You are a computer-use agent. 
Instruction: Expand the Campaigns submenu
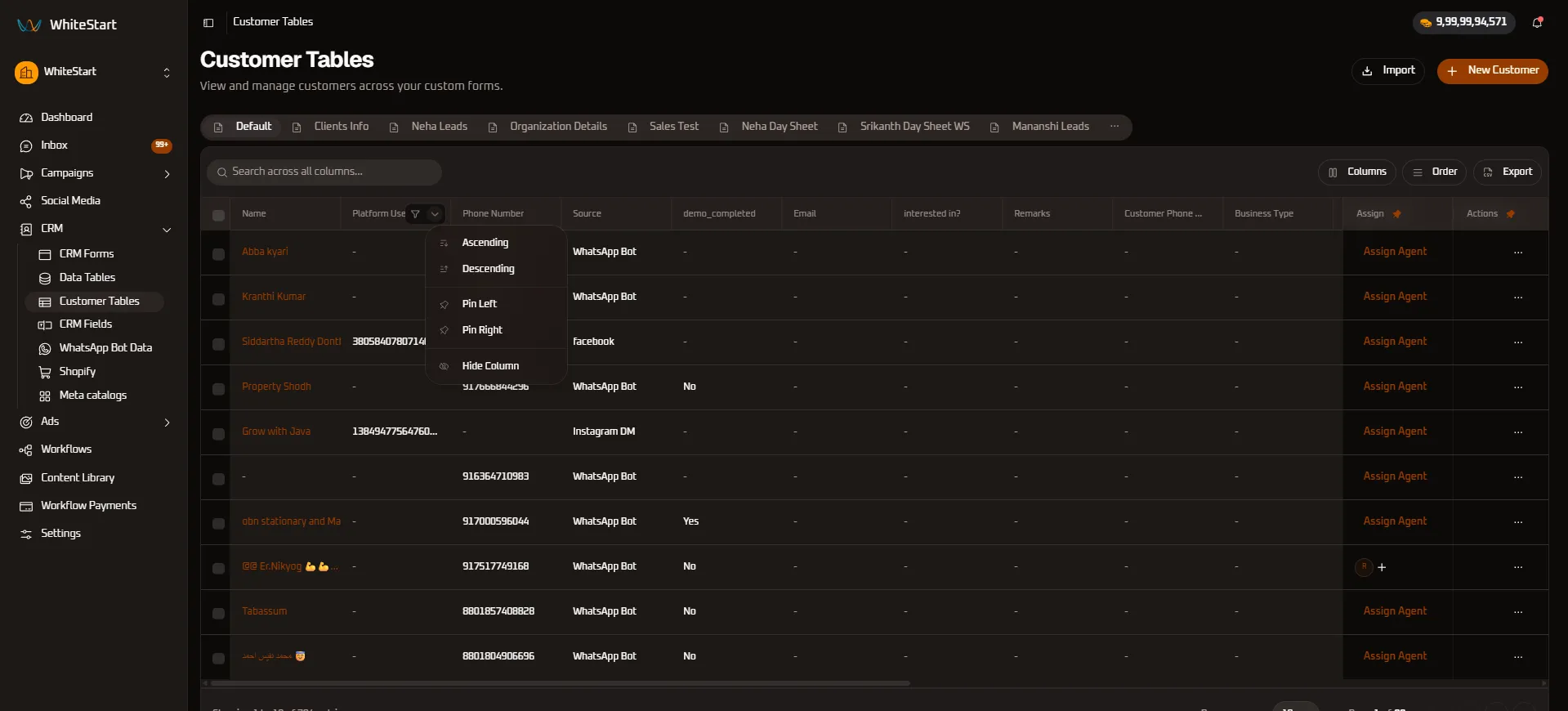coord(167,174)
